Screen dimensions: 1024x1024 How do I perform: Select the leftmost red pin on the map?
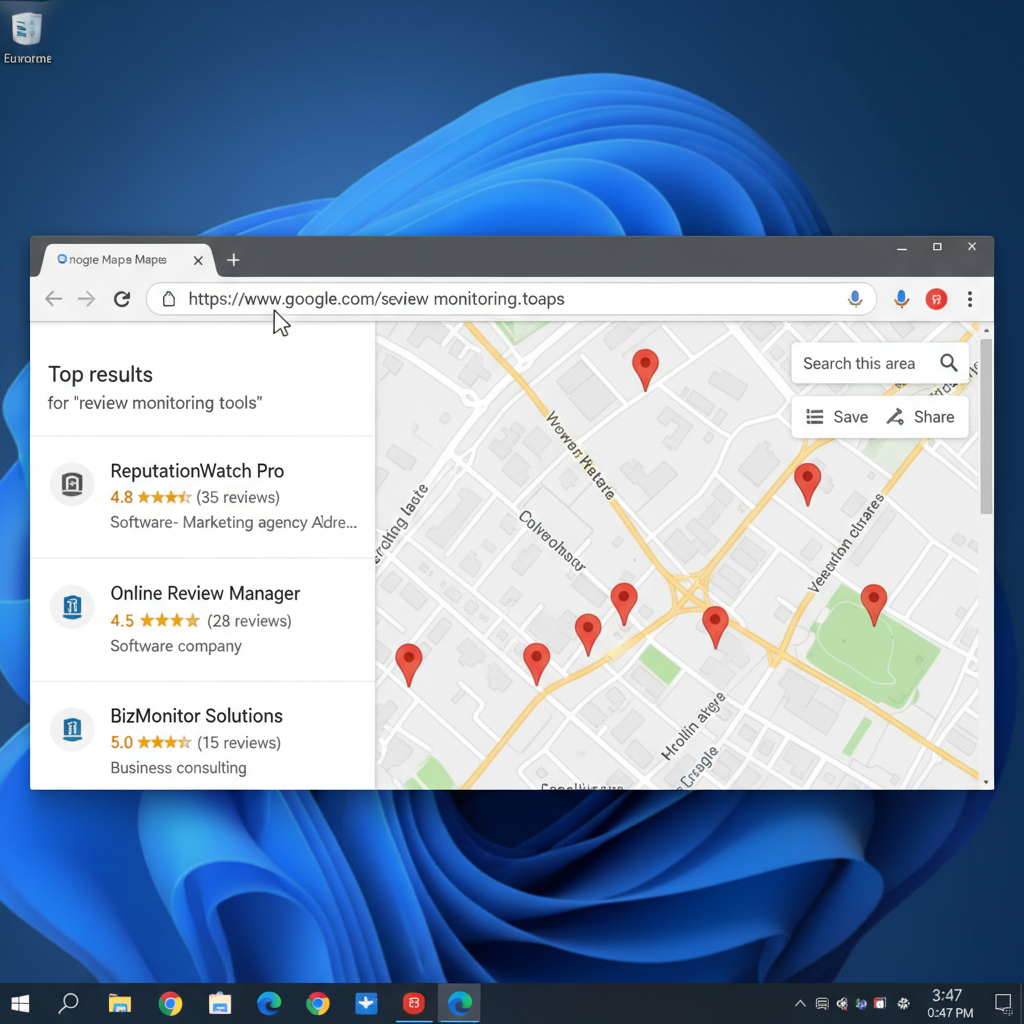point(409,664)
